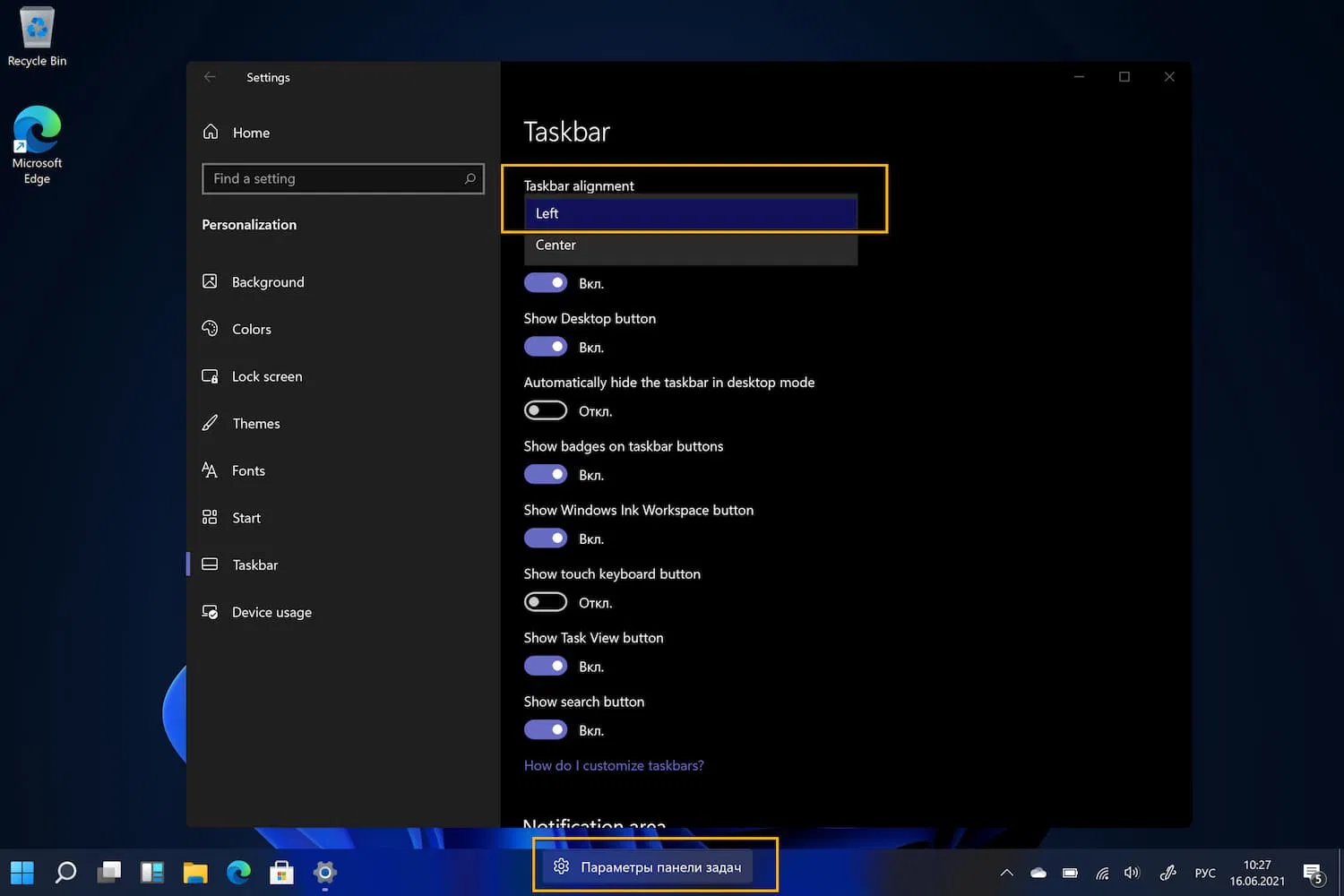The image size is (1344, 896).
Task: Expand hidden system tray icons chevron
Action: click(x=1006, y=873)
